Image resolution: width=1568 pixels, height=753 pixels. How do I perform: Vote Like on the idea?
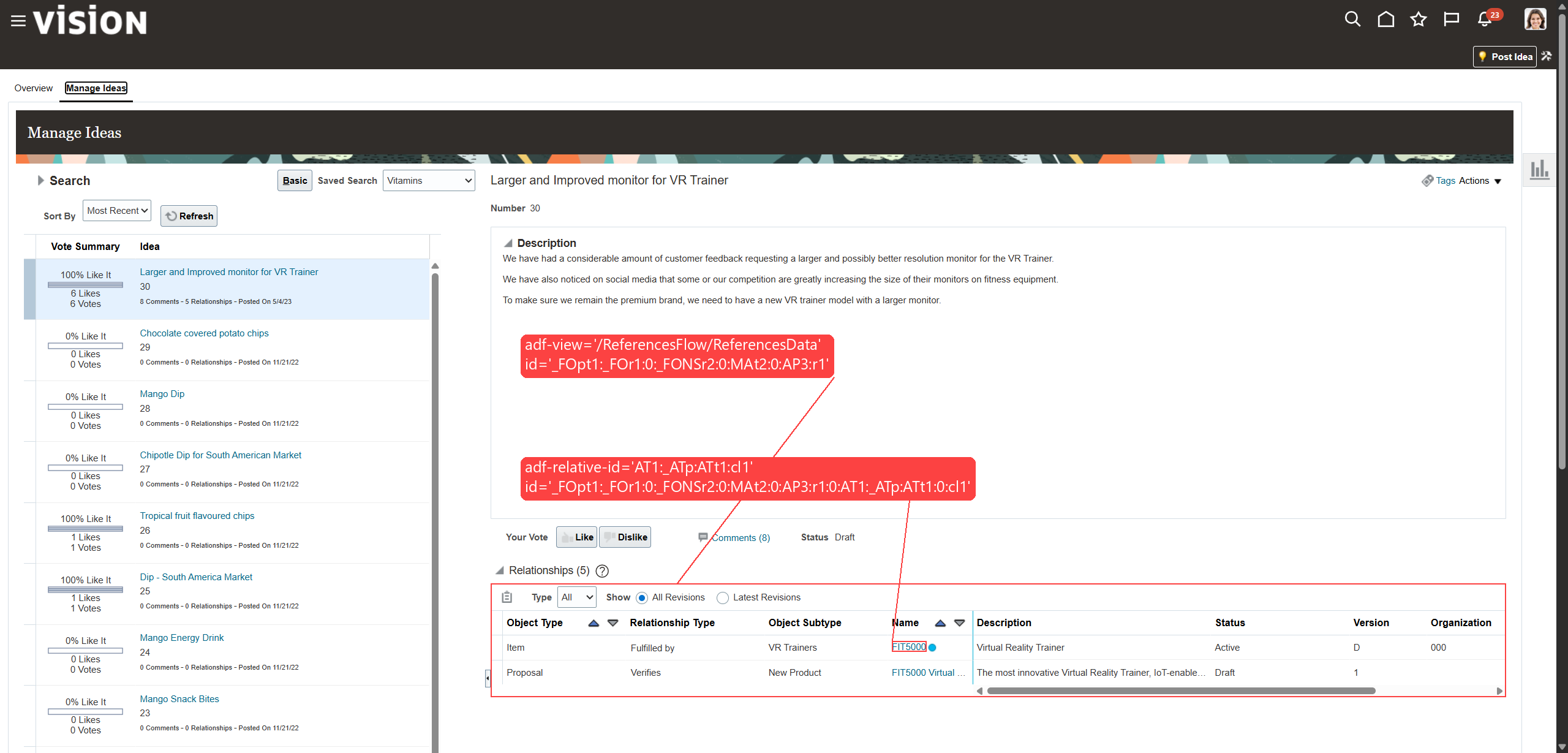click(576, 537)
